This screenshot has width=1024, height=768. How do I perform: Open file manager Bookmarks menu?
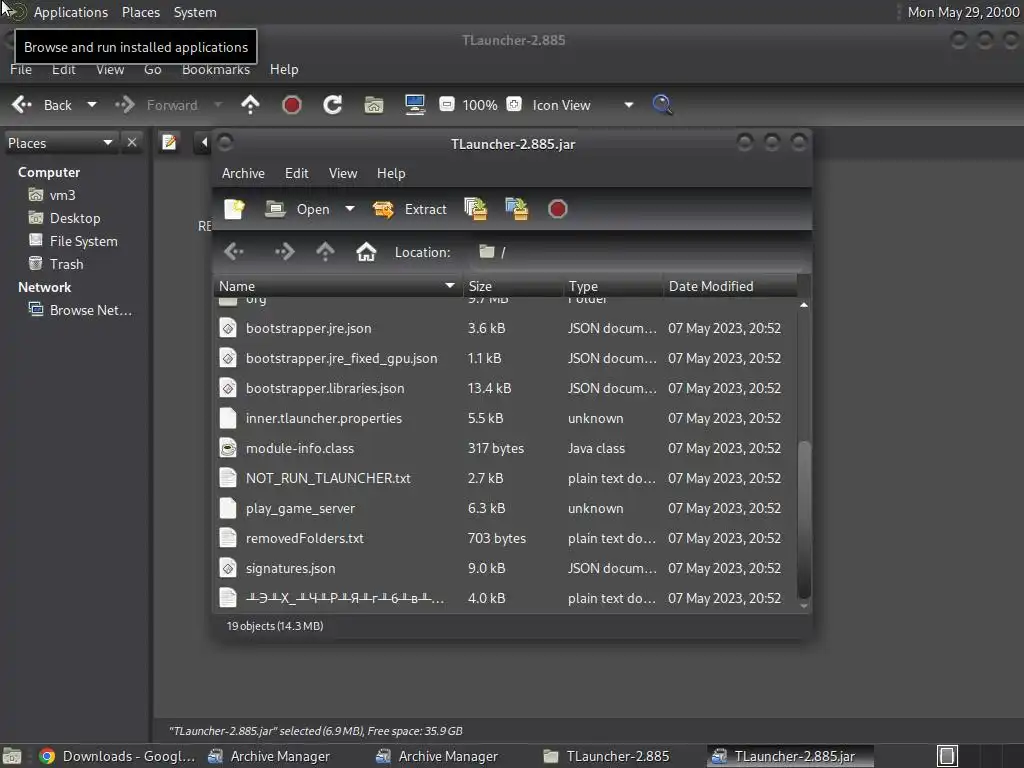(216, 69)
